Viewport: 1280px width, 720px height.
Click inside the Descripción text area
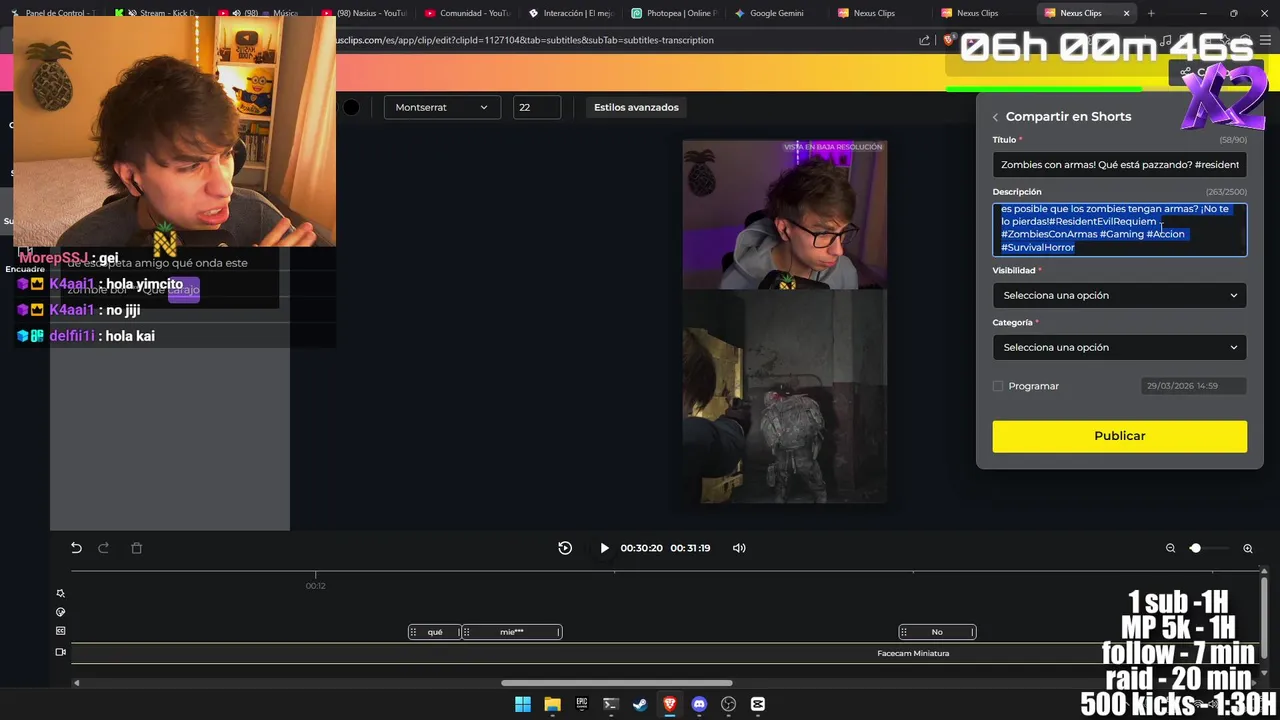click(1119, 229)
